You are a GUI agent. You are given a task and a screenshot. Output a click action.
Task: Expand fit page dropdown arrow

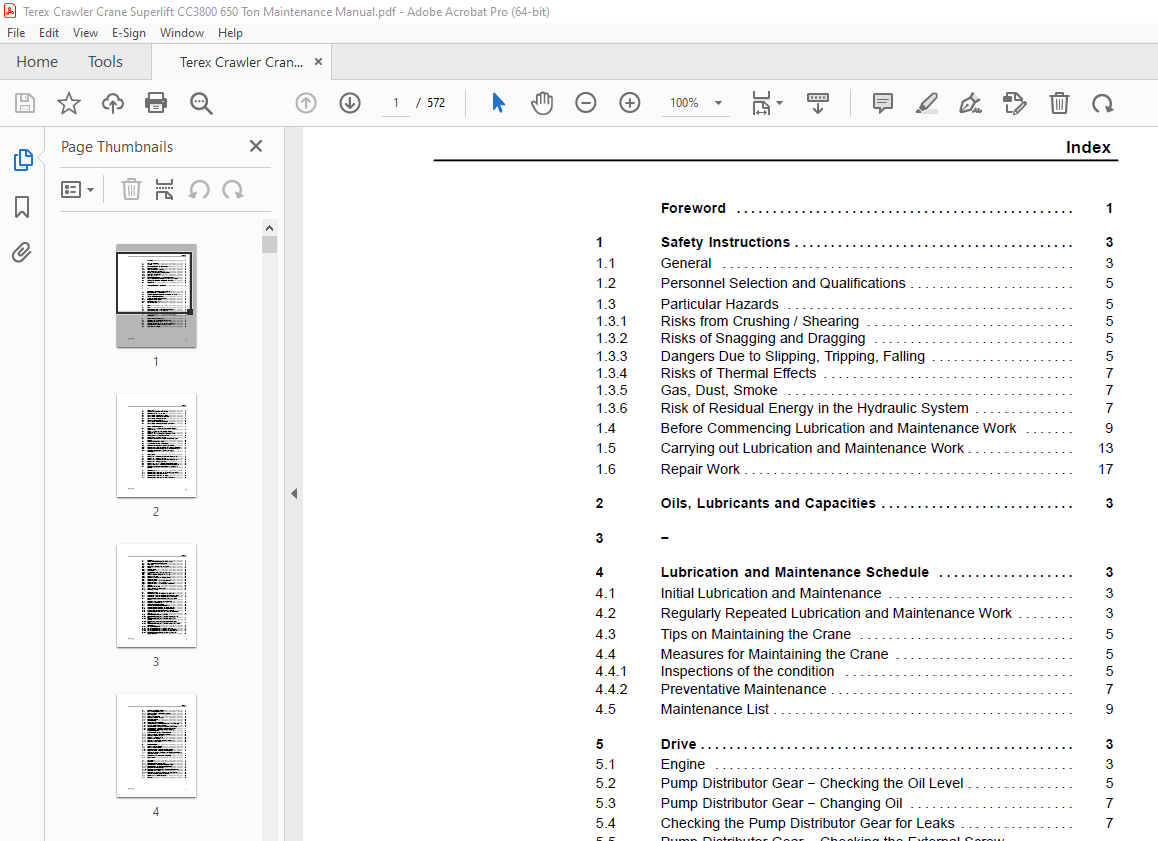point(780,103)
